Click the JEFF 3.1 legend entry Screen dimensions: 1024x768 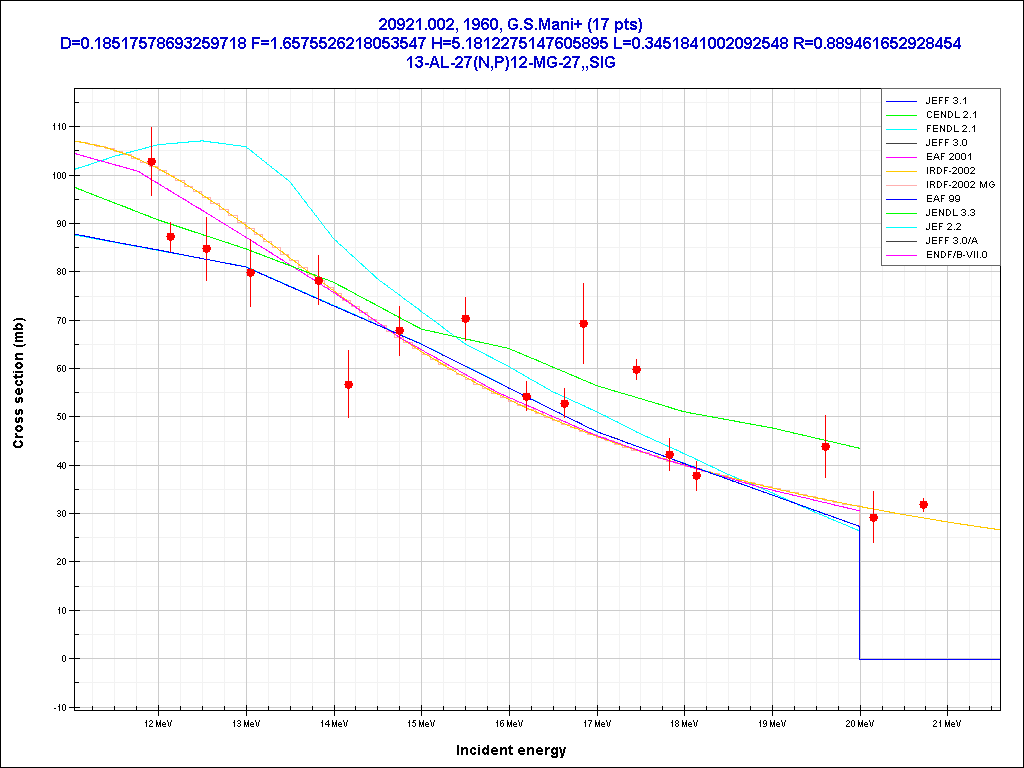pos(946,101)
